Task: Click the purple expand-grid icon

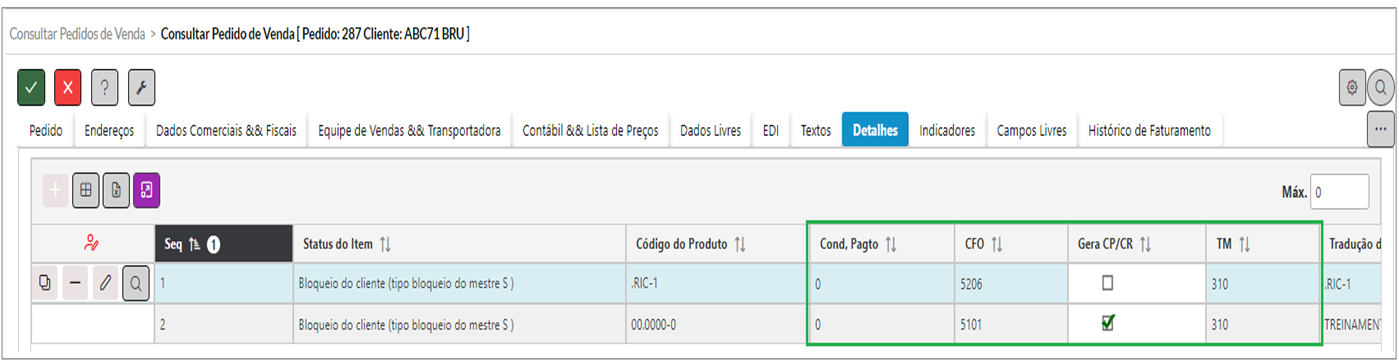Action: (146, 190)
